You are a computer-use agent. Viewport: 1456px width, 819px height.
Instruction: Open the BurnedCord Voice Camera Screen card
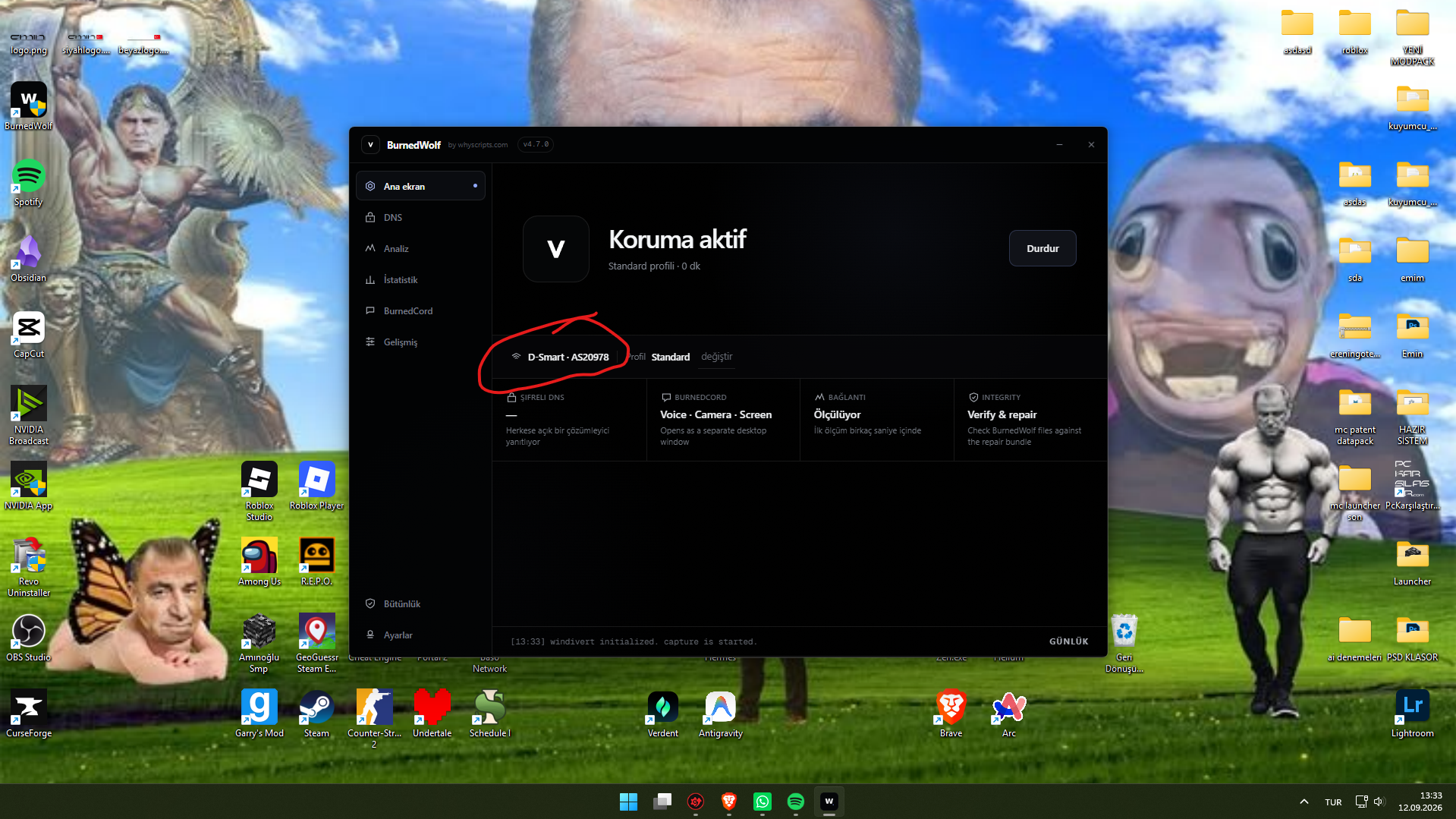(x=723, y=419)
